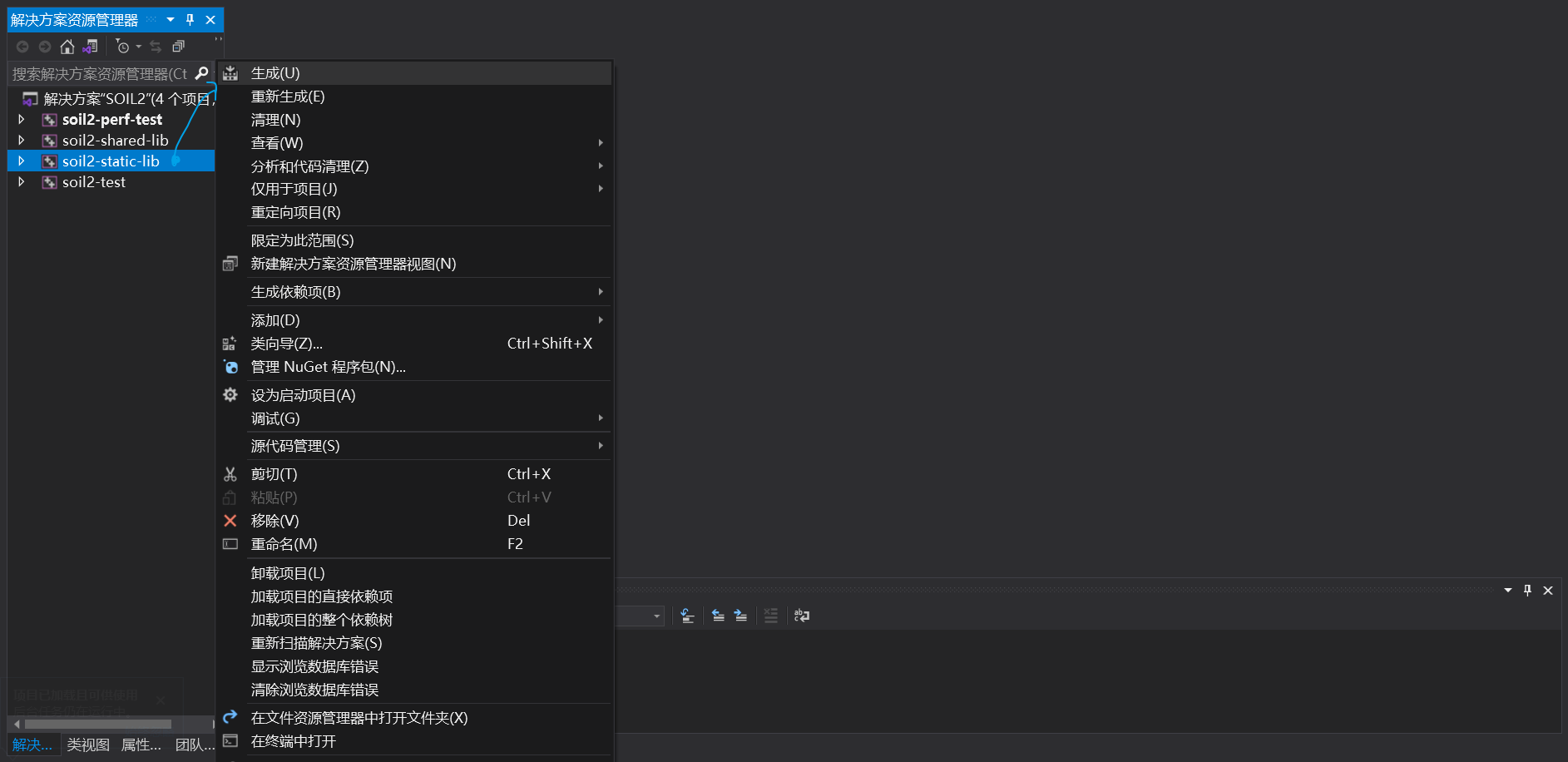Choose 管理 NuGet 程序包(N) in the menu
Screen dimensions: 1568x762
click(328, 367)
